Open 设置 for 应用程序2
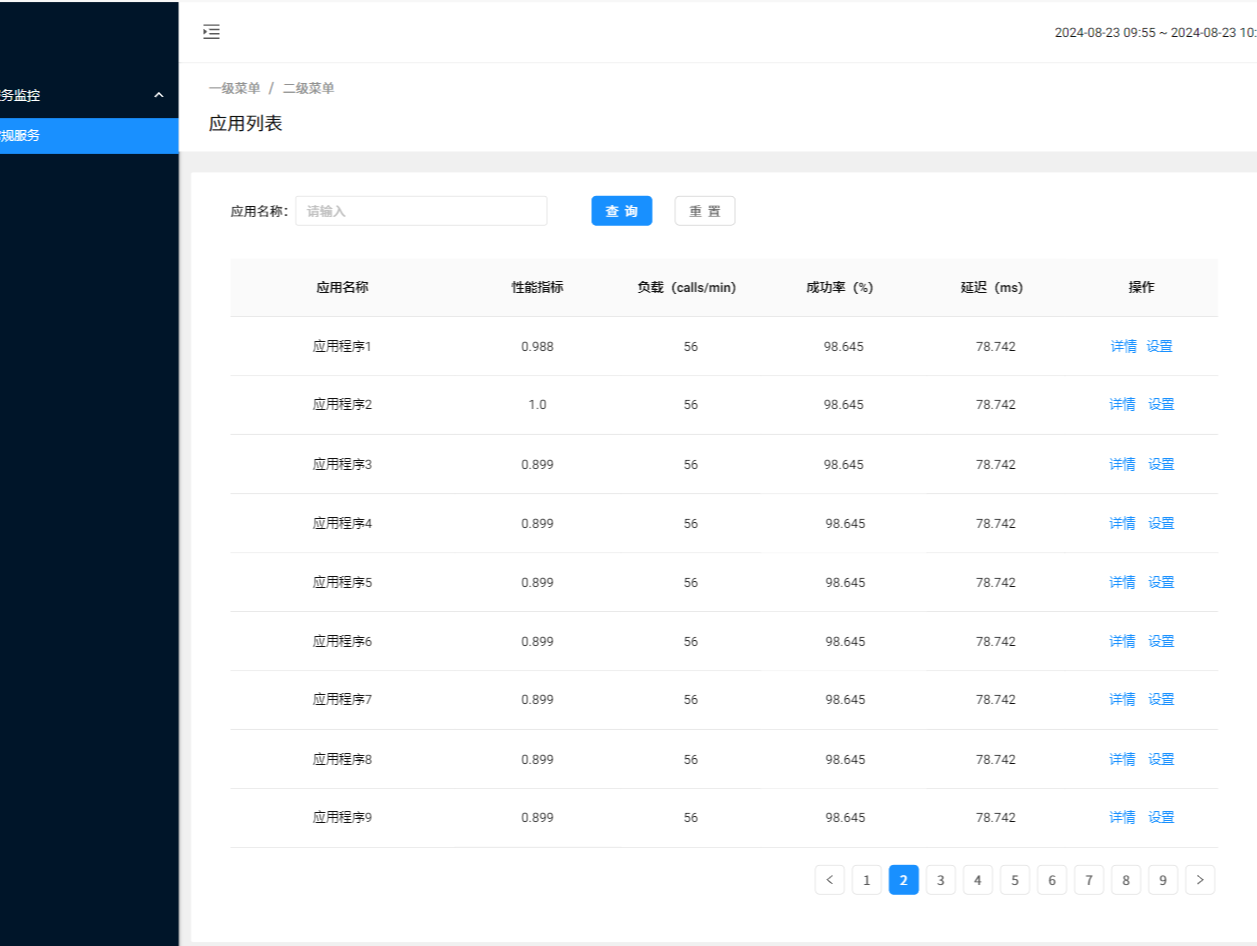This screenshot has height=946, width=1257. coord(1161,404)
